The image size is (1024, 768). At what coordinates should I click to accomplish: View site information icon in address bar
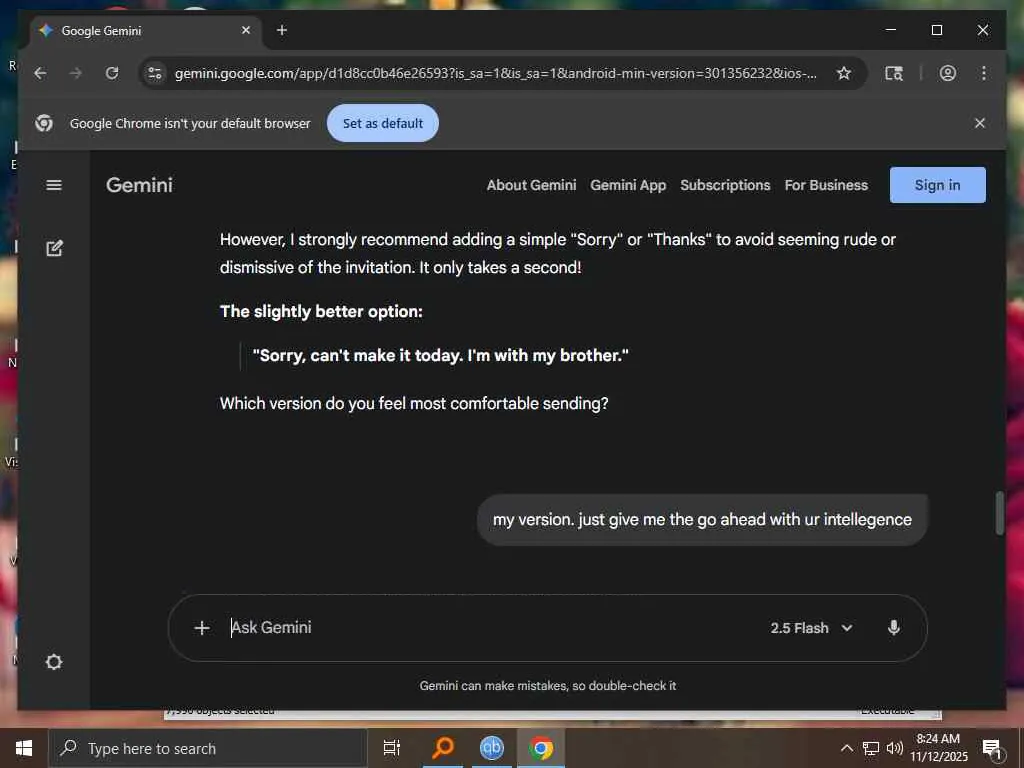click(155, 73)
